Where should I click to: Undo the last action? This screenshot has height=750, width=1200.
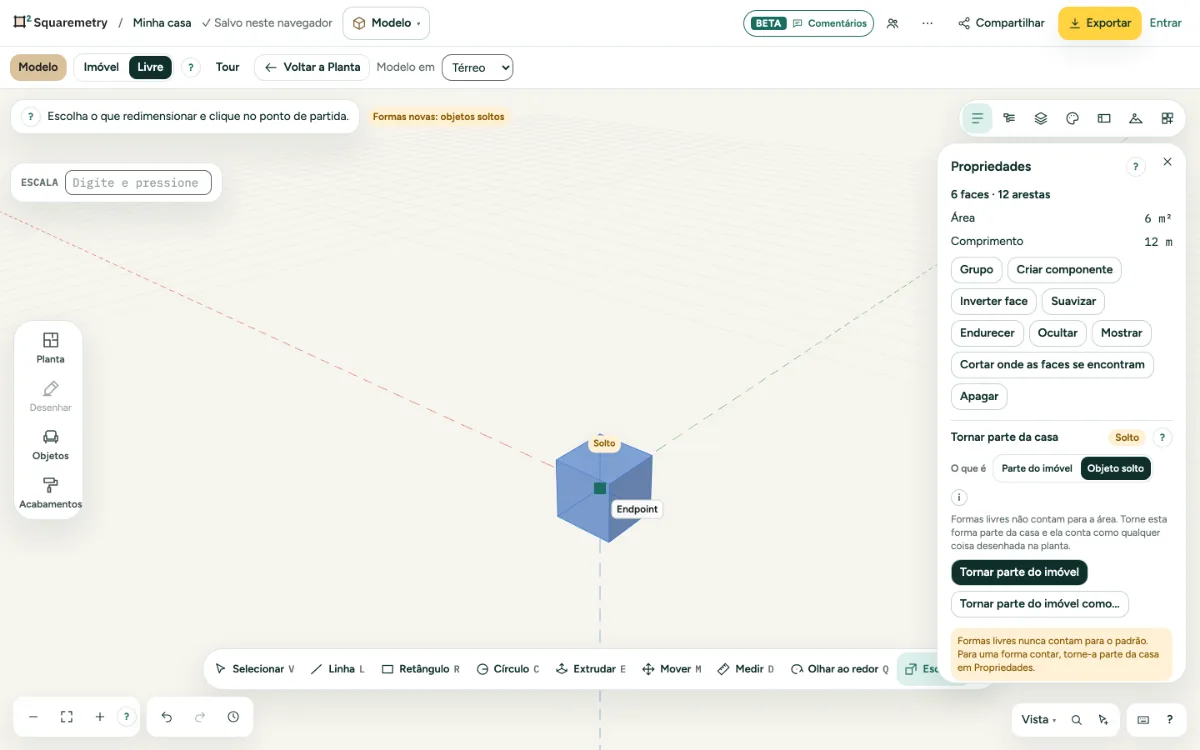point(167,717)
